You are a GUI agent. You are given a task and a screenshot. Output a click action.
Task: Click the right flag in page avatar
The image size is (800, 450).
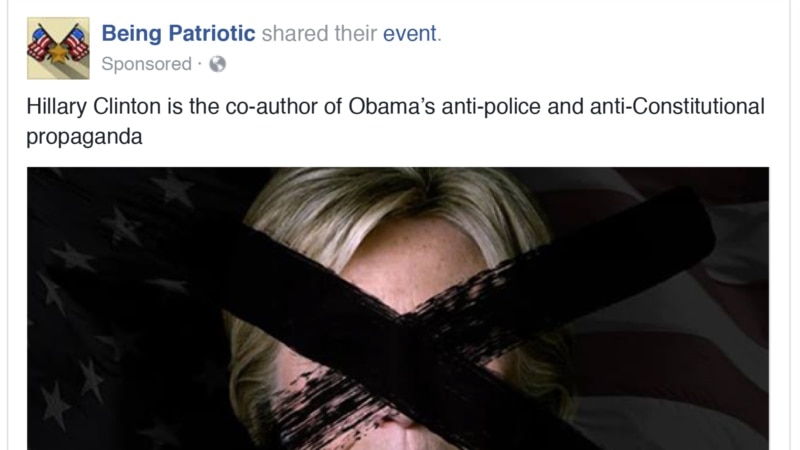74,43
